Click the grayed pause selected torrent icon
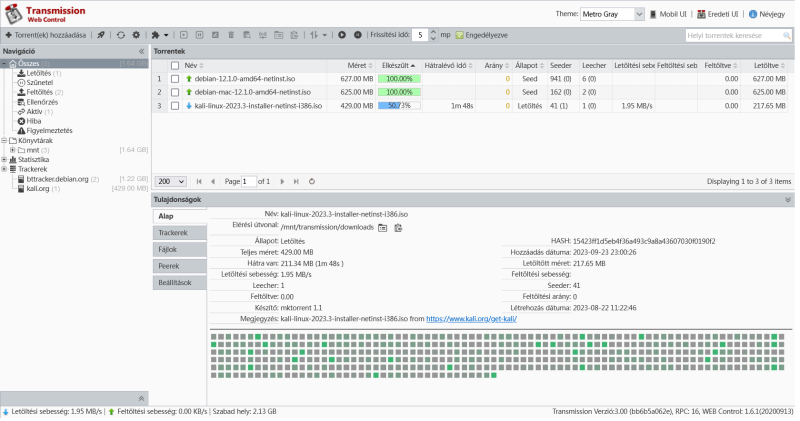This screenshot has height=421, width=800. [x=199, y=35]
